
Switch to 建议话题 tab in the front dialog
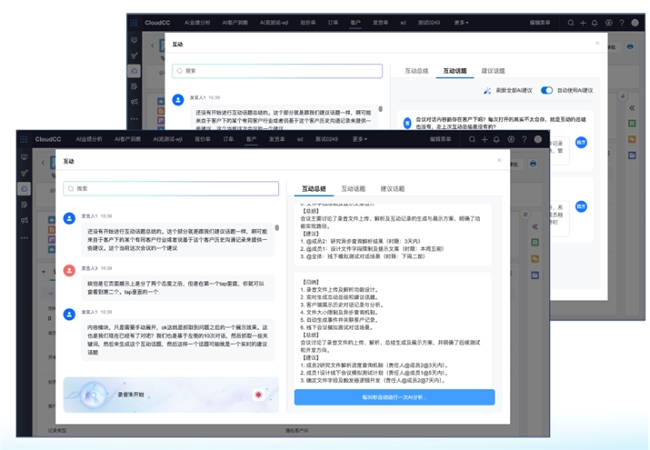tap(393, 189)
